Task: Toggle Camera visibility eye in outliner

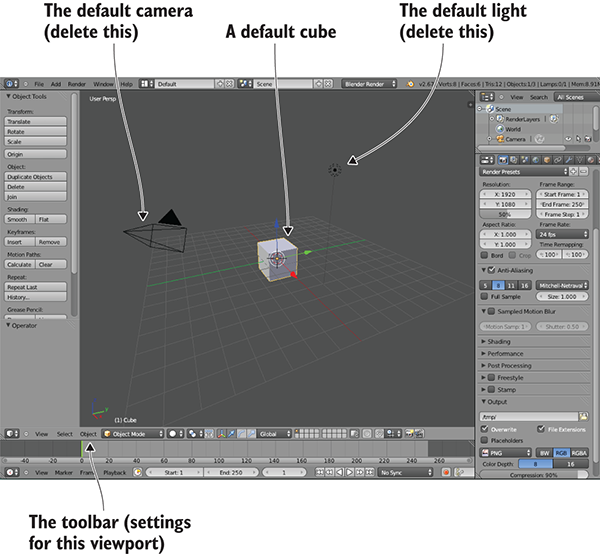Action: (x=569, y=139)
